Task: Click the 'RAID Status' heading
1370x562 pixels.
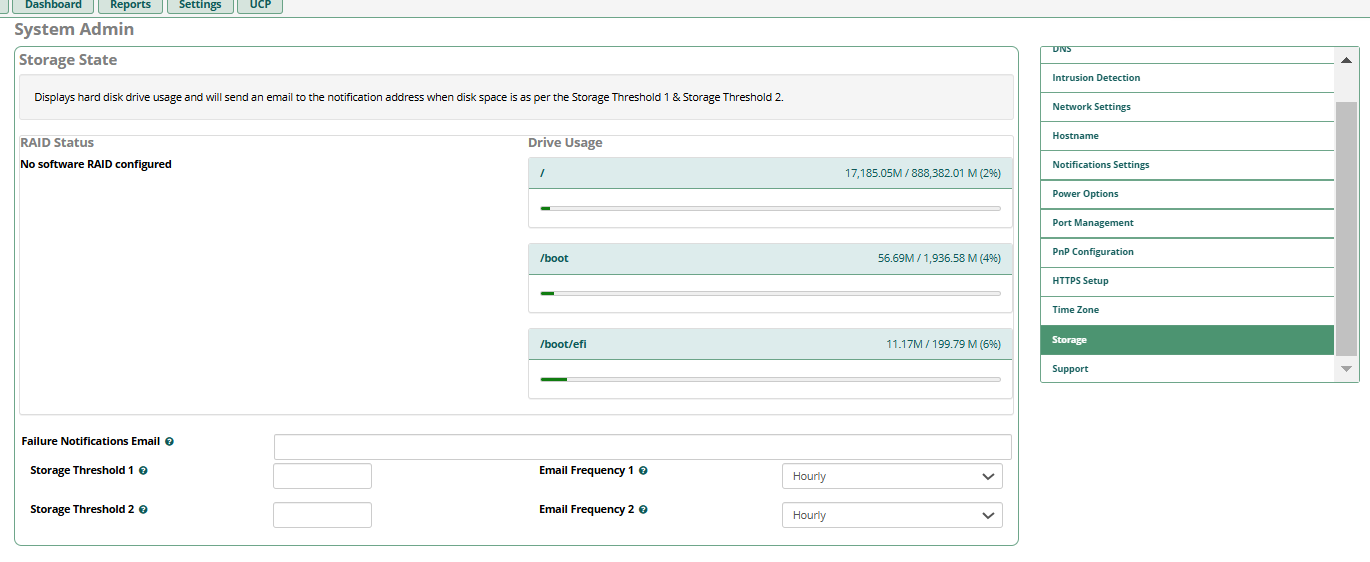Action: click(x=57, y=142)
